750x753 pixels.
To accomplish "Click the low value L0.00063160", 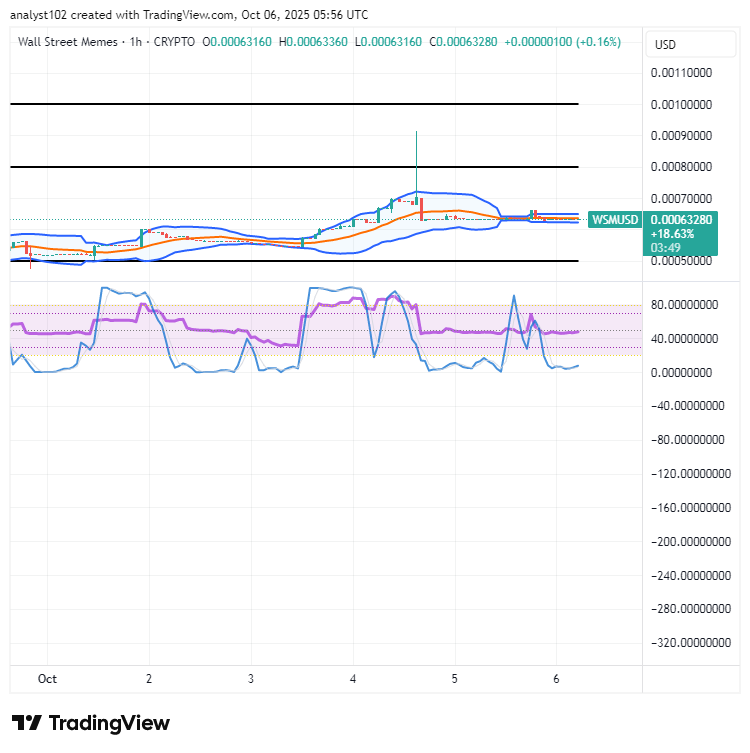I will click(x=388, y=42).
